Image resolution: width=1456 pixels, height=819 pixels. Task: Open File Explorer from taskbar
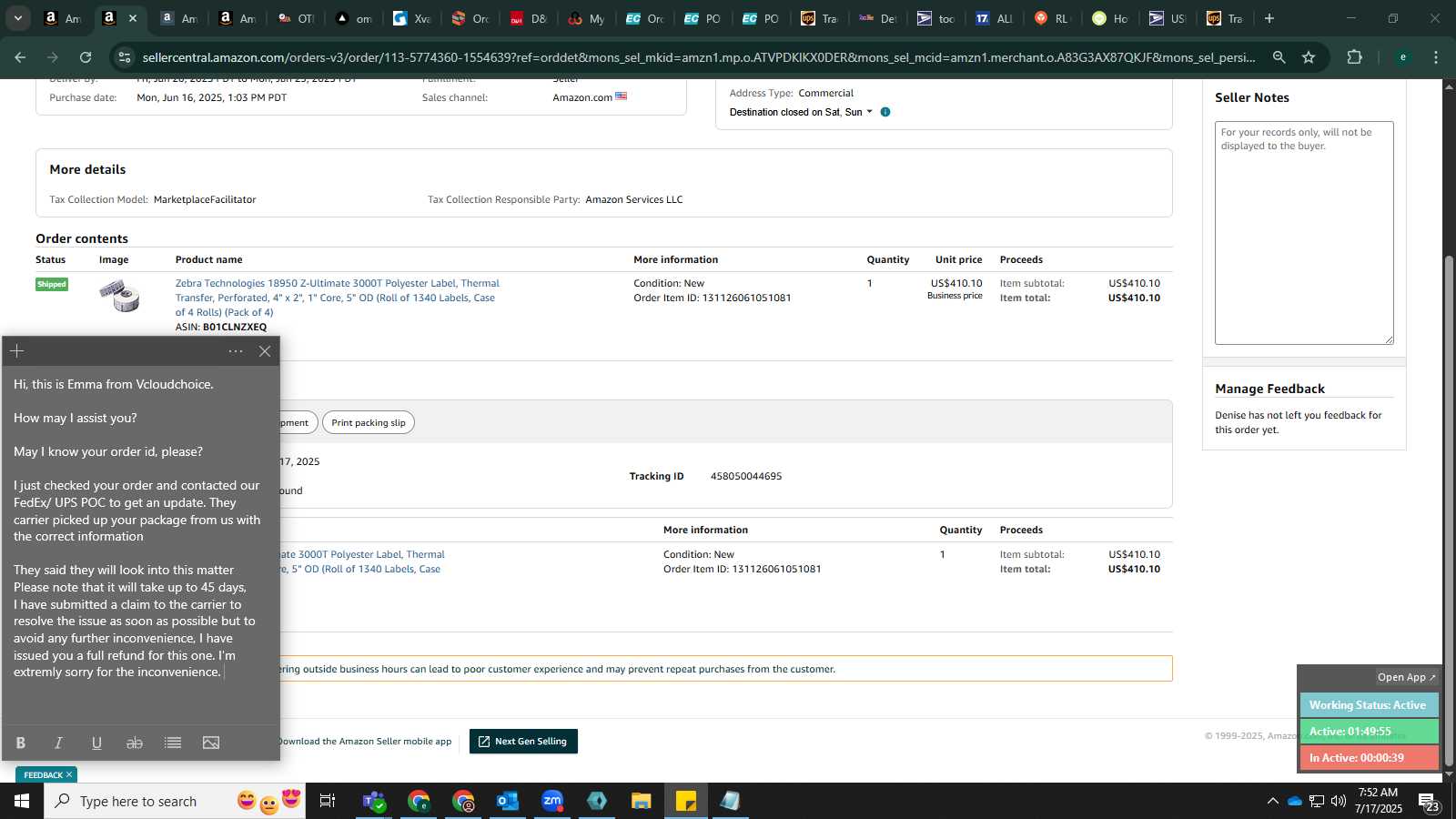tap(642, 801)
